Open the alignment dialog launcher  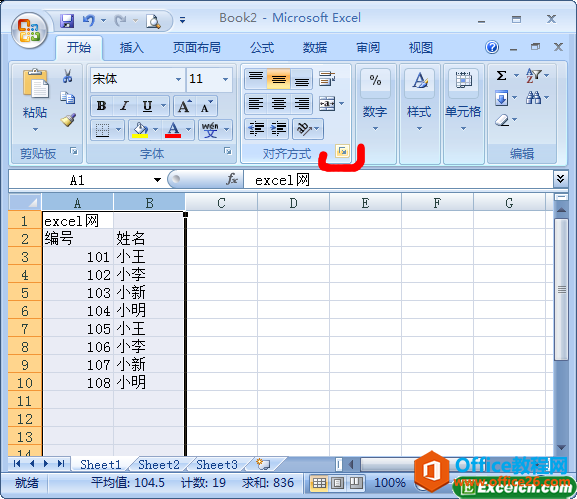pos(342,151)
